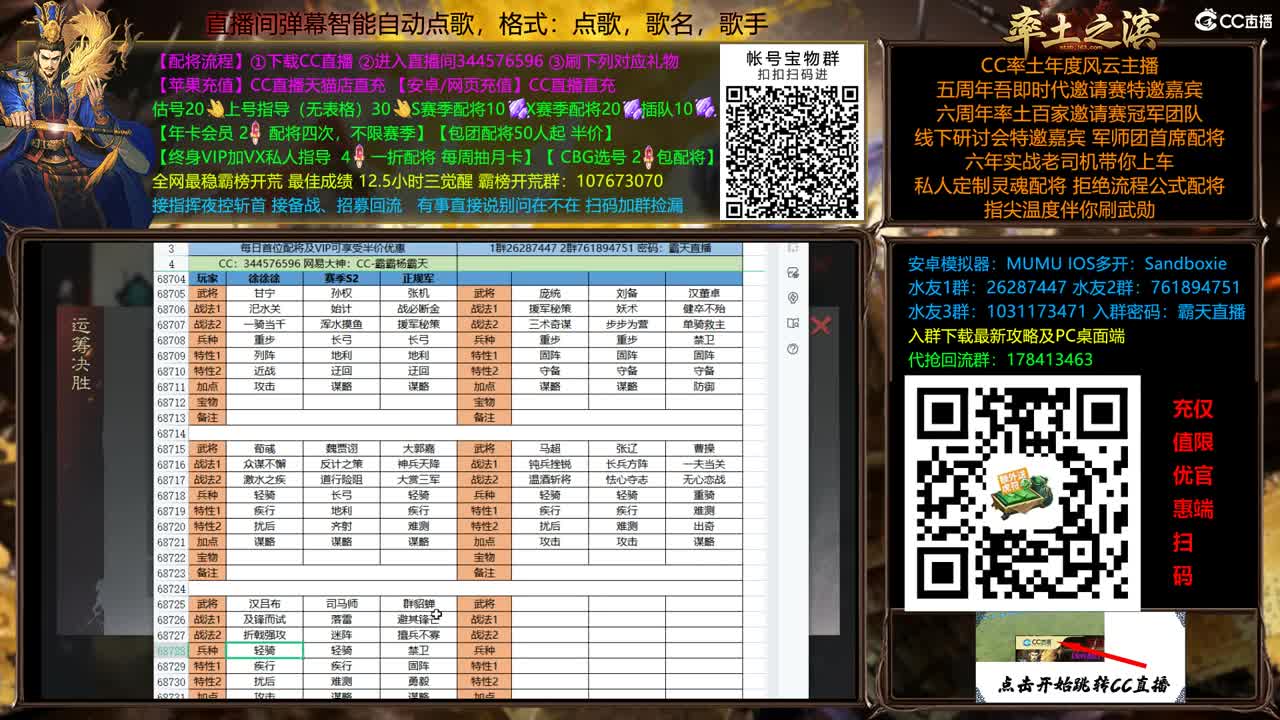The image size is (1280, 720).
Task: Select the cell 赛季S2
Action: [x=341, y=278]
